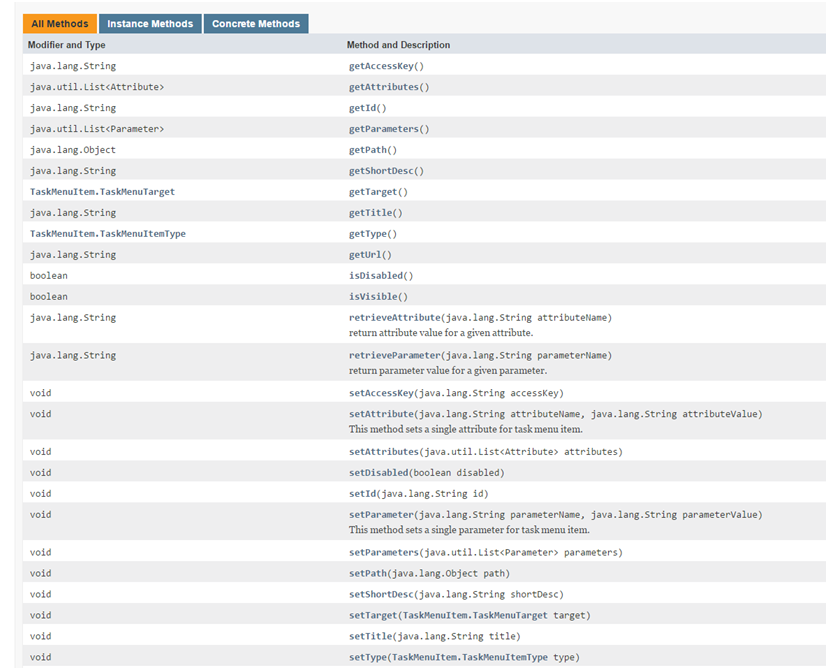
Task: Open the getAttributes method documentation
Action: pos(388,86)
